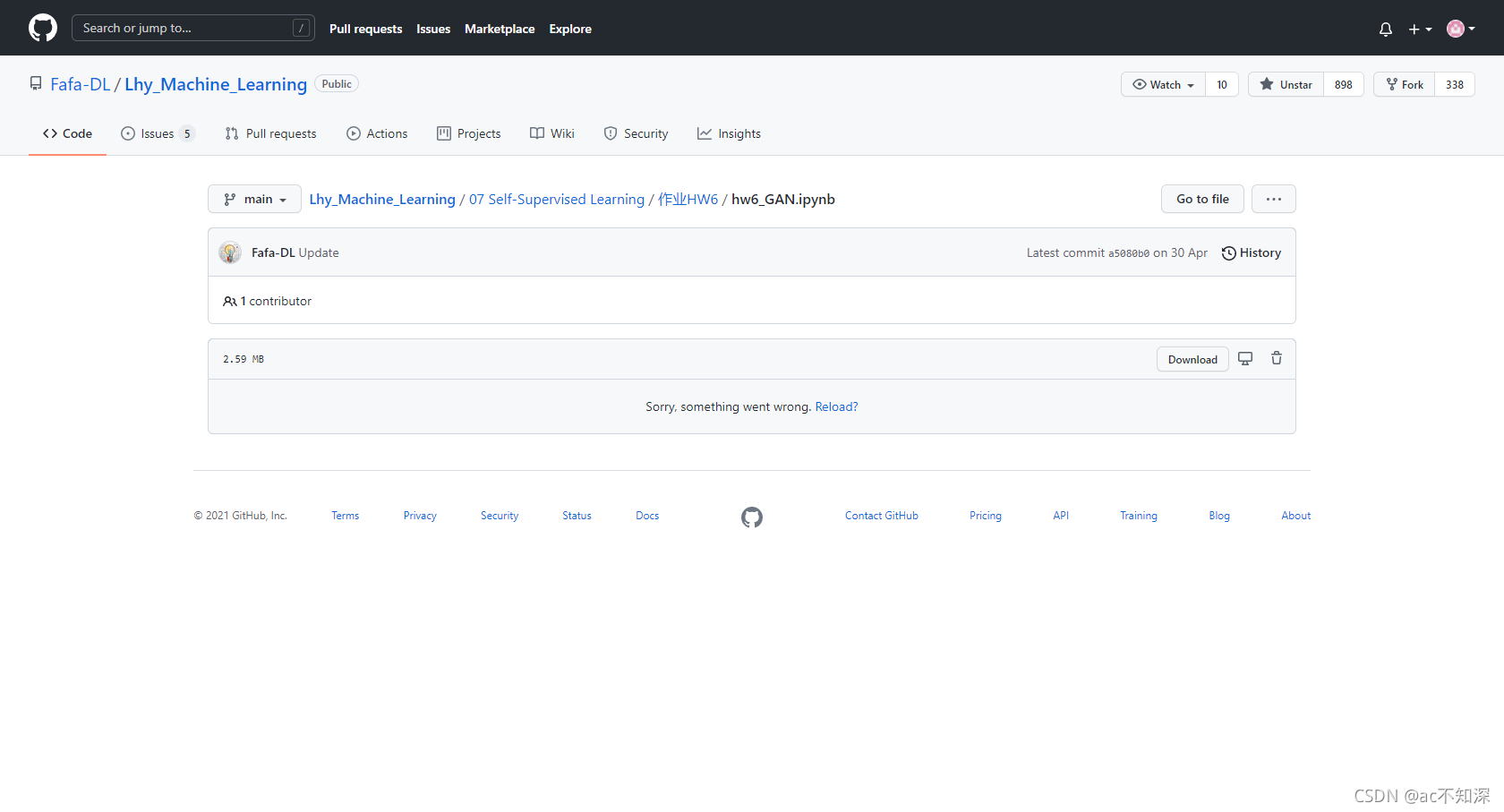View the 338 forks count
1504x812 pixels.
(x=1455, y=84)
